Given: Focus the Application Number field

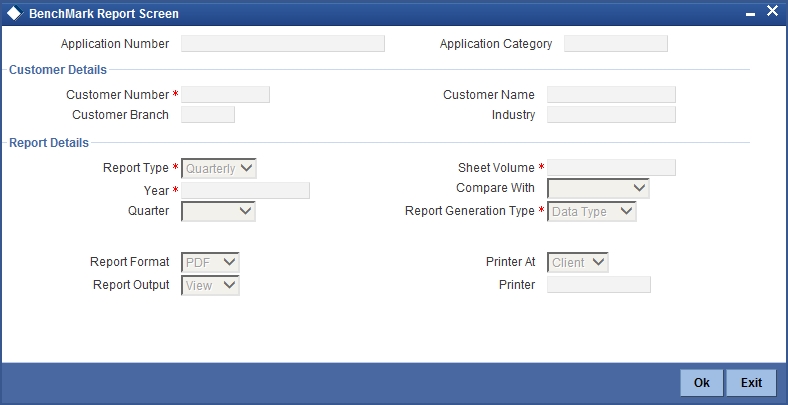Looking at the screenshot, I should [x=283, y=44].
